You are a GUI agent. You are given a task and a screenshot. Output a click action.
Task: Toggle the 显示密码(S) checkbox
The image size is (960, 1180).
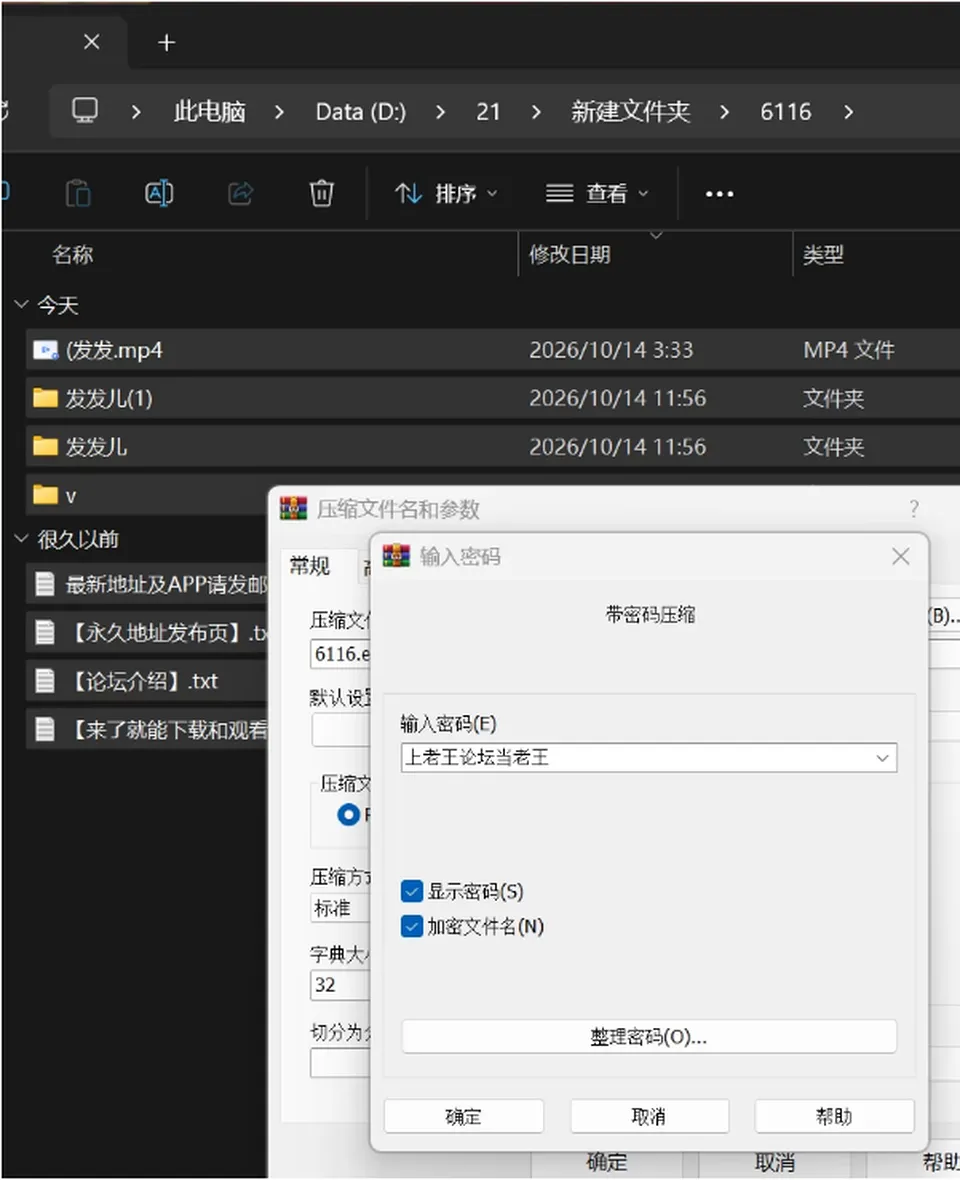click(412, 891)
